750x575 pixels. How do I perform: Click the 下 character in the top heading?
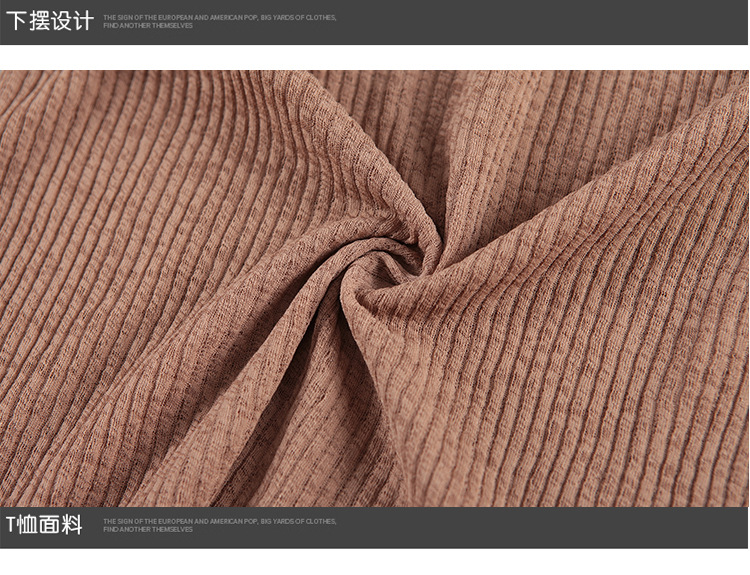click(x=16, y=21)
